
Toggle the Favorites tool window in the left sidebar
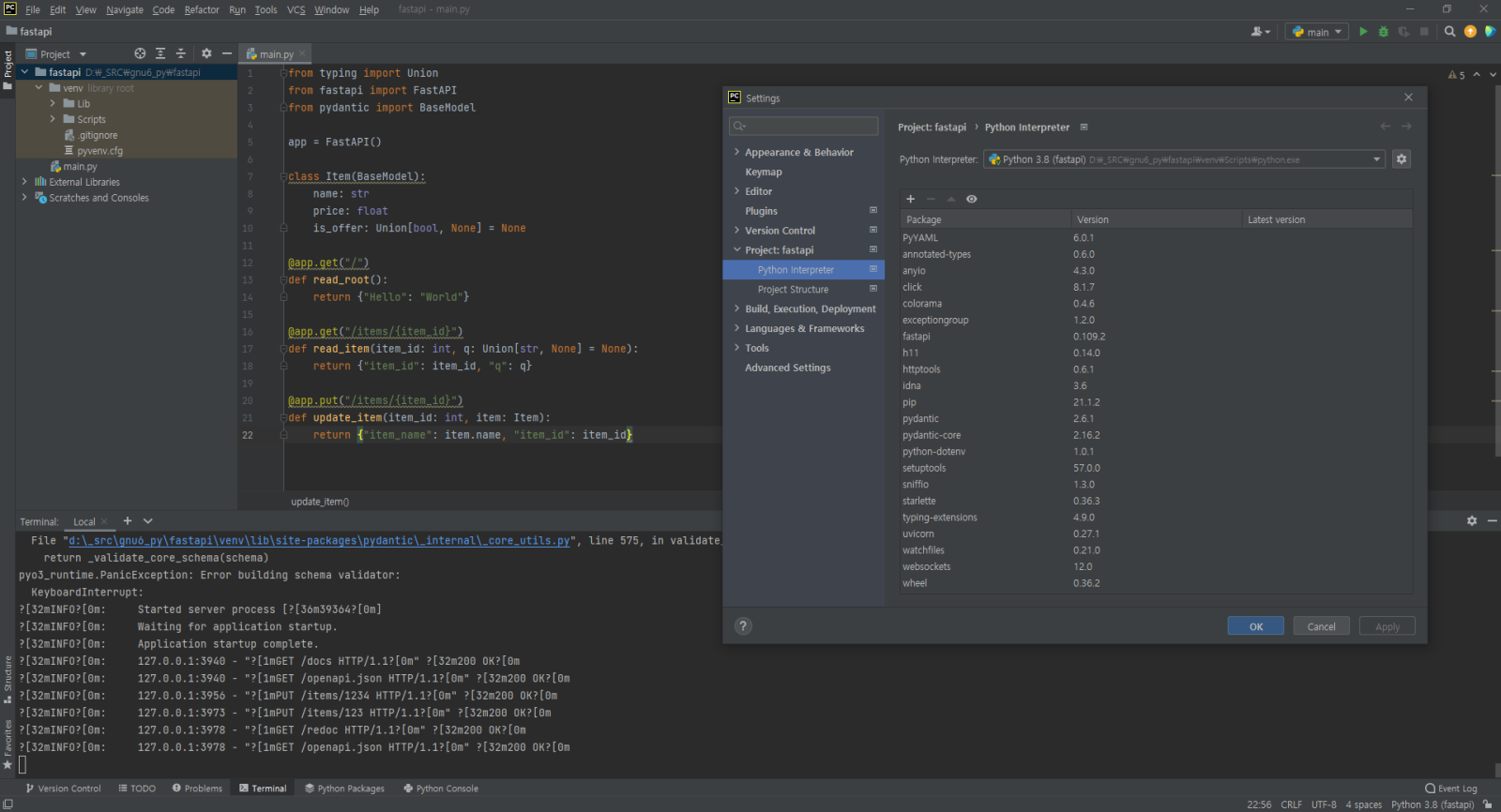pyautogui.click(x=8, y=744)
